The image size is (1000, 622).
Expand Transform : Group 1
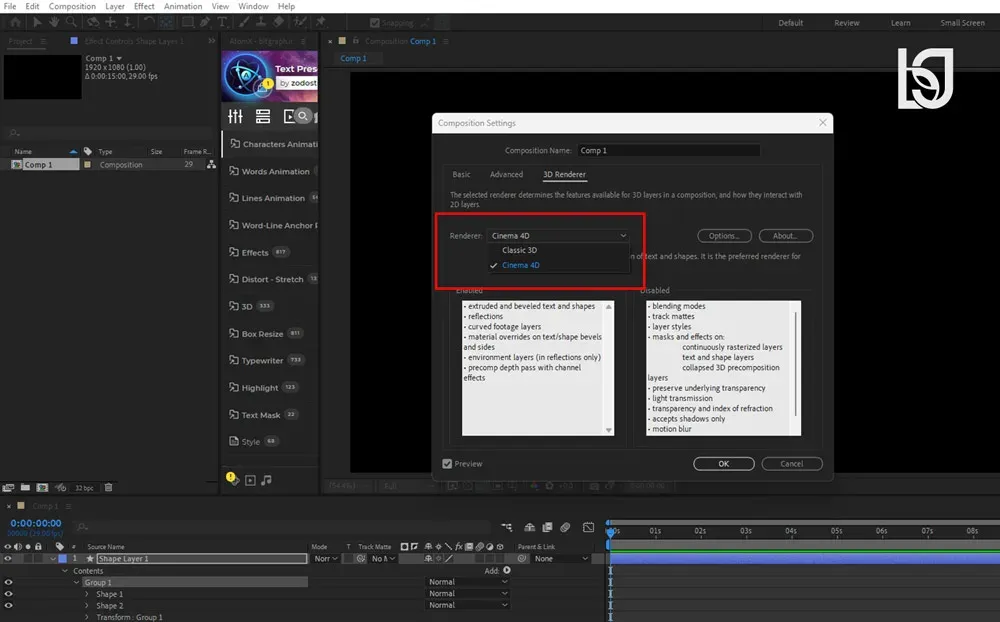[x=87, y=617]
